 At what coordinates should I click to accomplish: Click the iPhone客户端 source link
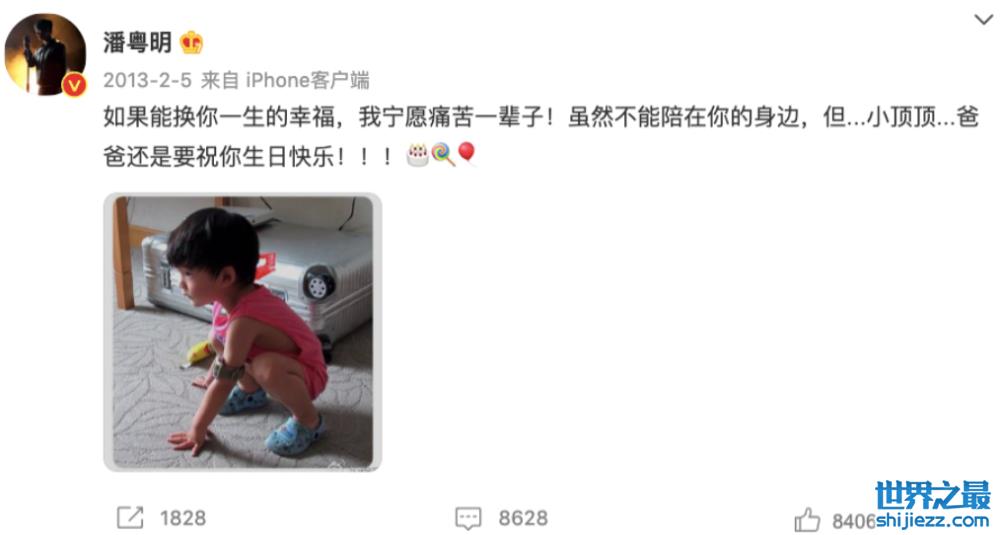[307, 80]
